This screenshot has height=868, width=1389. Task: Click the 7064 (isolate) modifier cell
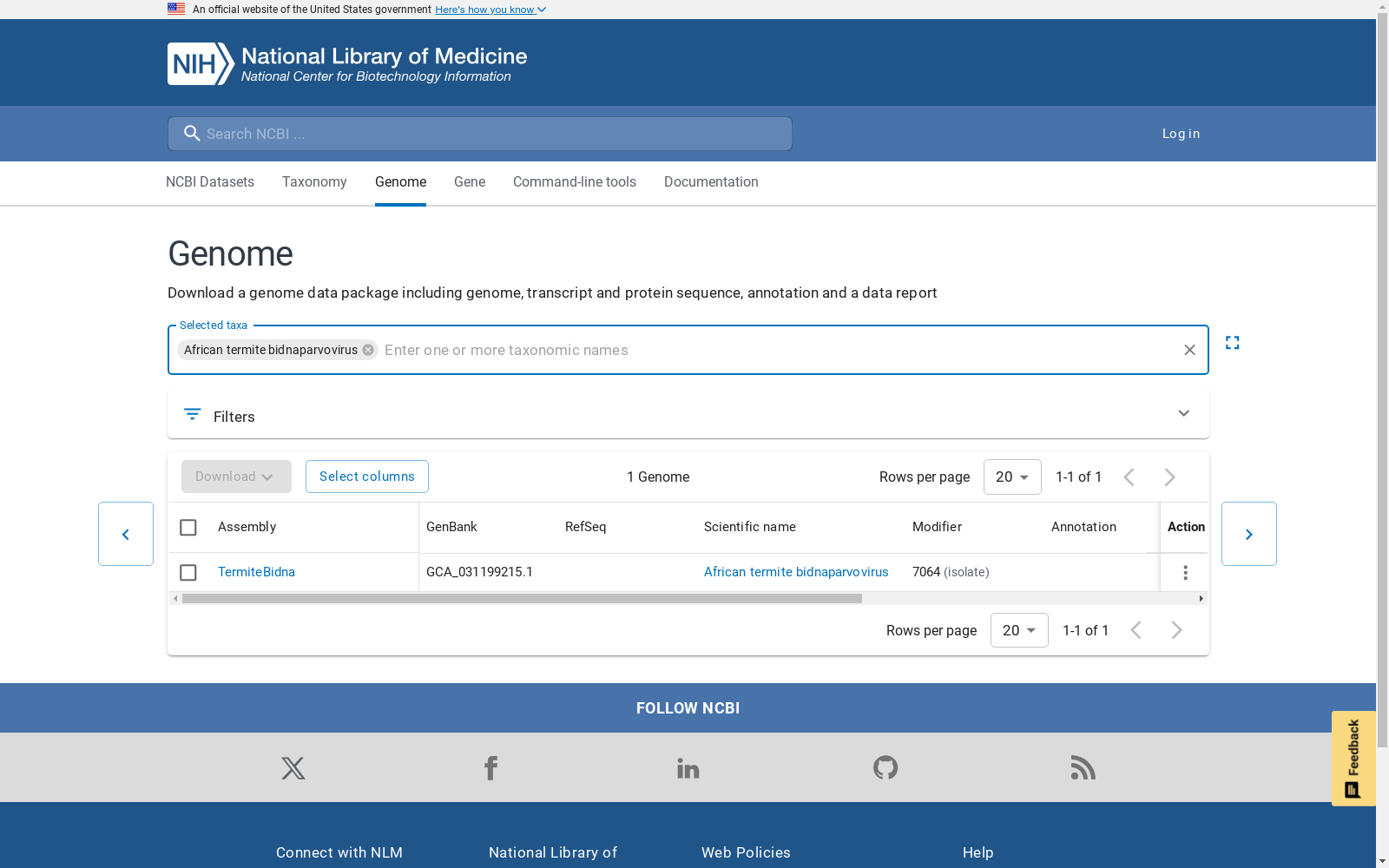[951, 572]
